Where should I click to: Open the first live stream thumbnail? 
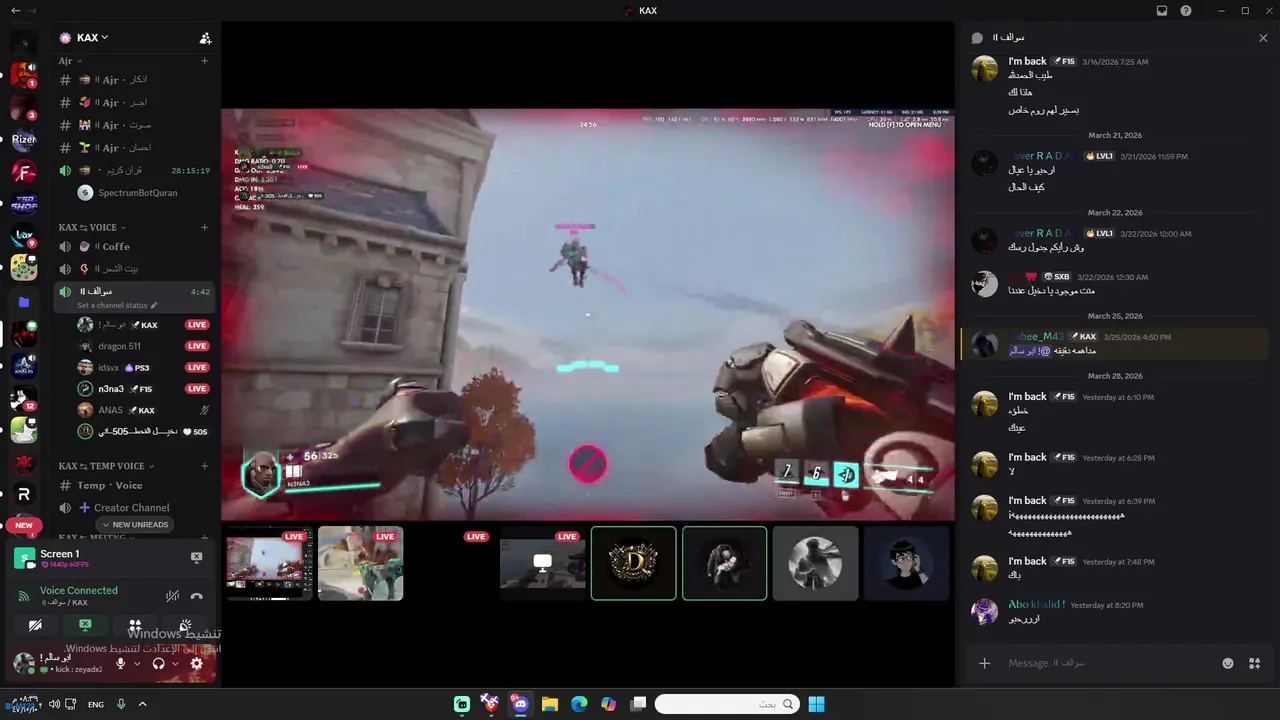pos(269,563)
